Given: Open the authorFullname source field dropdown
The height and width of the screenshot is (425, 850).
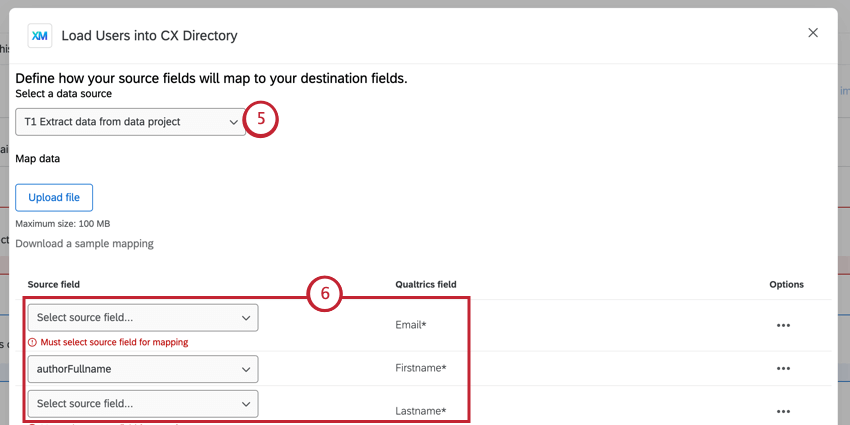Looking at the screenshot, I should click(142, 369).
